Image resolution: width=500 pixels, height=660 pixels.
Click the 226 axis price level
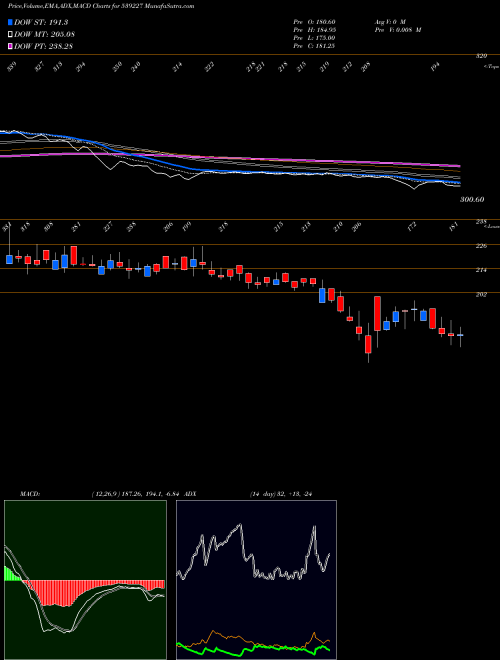(x=481, y=245)
